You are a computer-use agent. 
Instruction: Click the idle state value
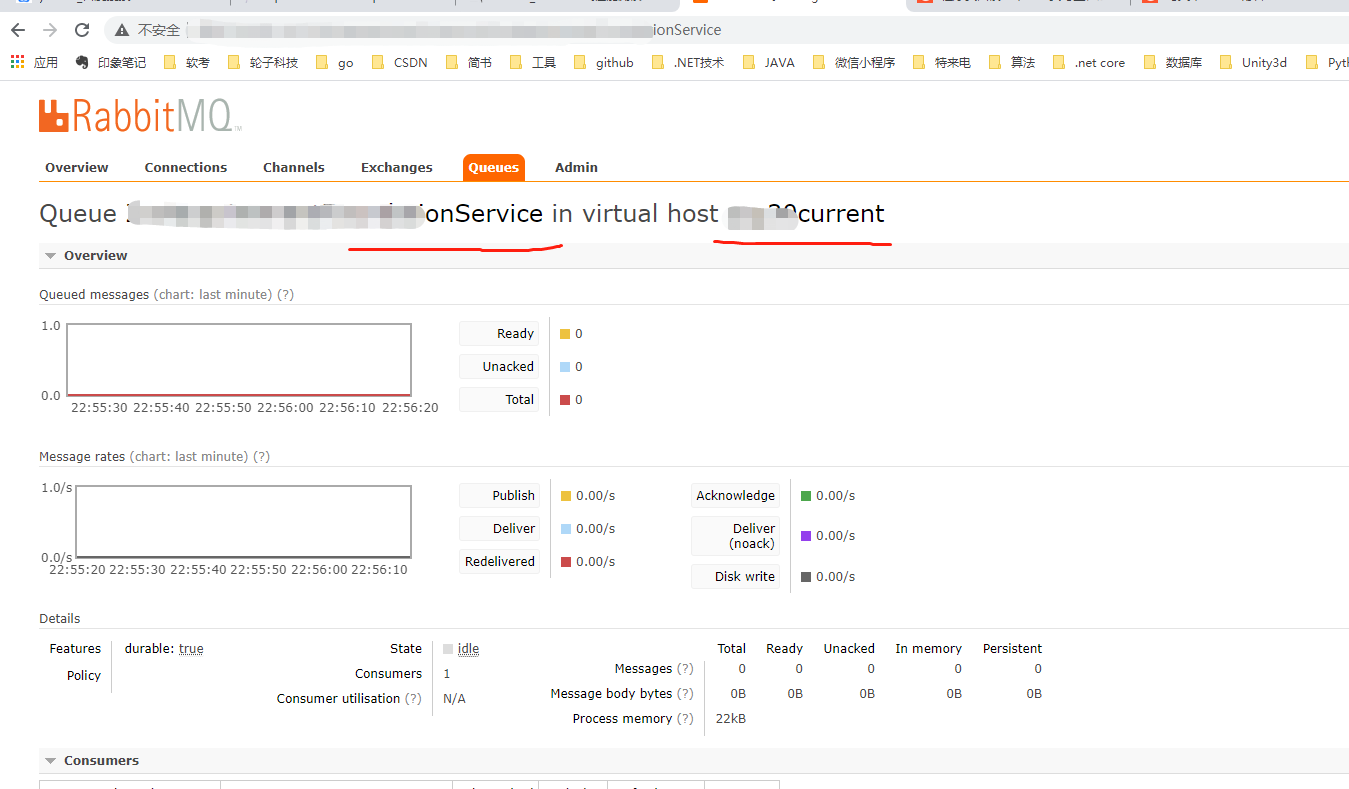click(x=468, y=648)
